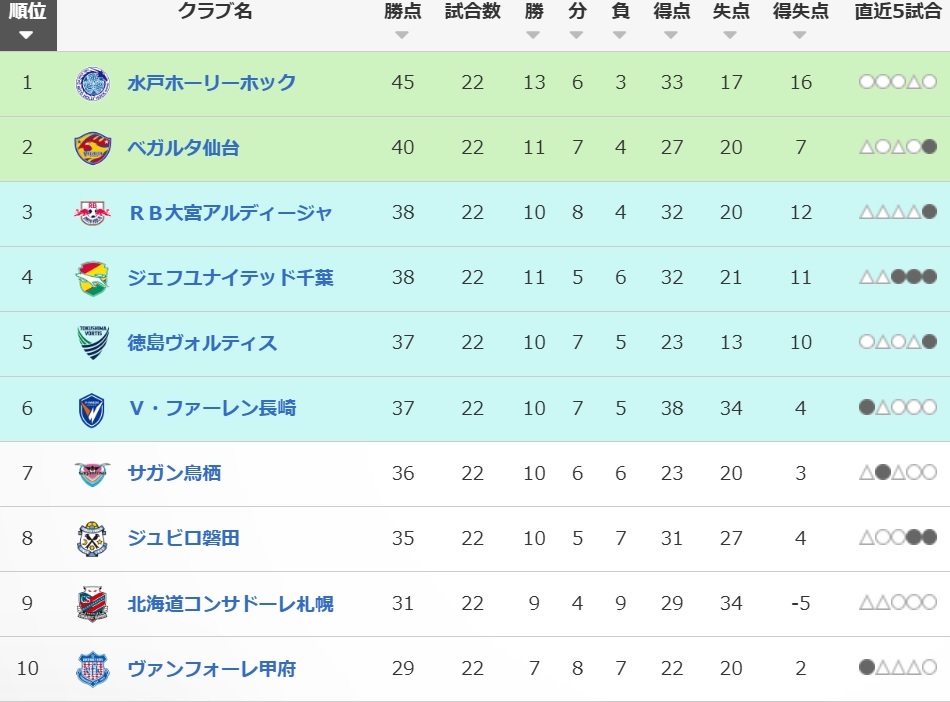Click the Hokkaido Consadole Sapporo crest

pos(92,603)
